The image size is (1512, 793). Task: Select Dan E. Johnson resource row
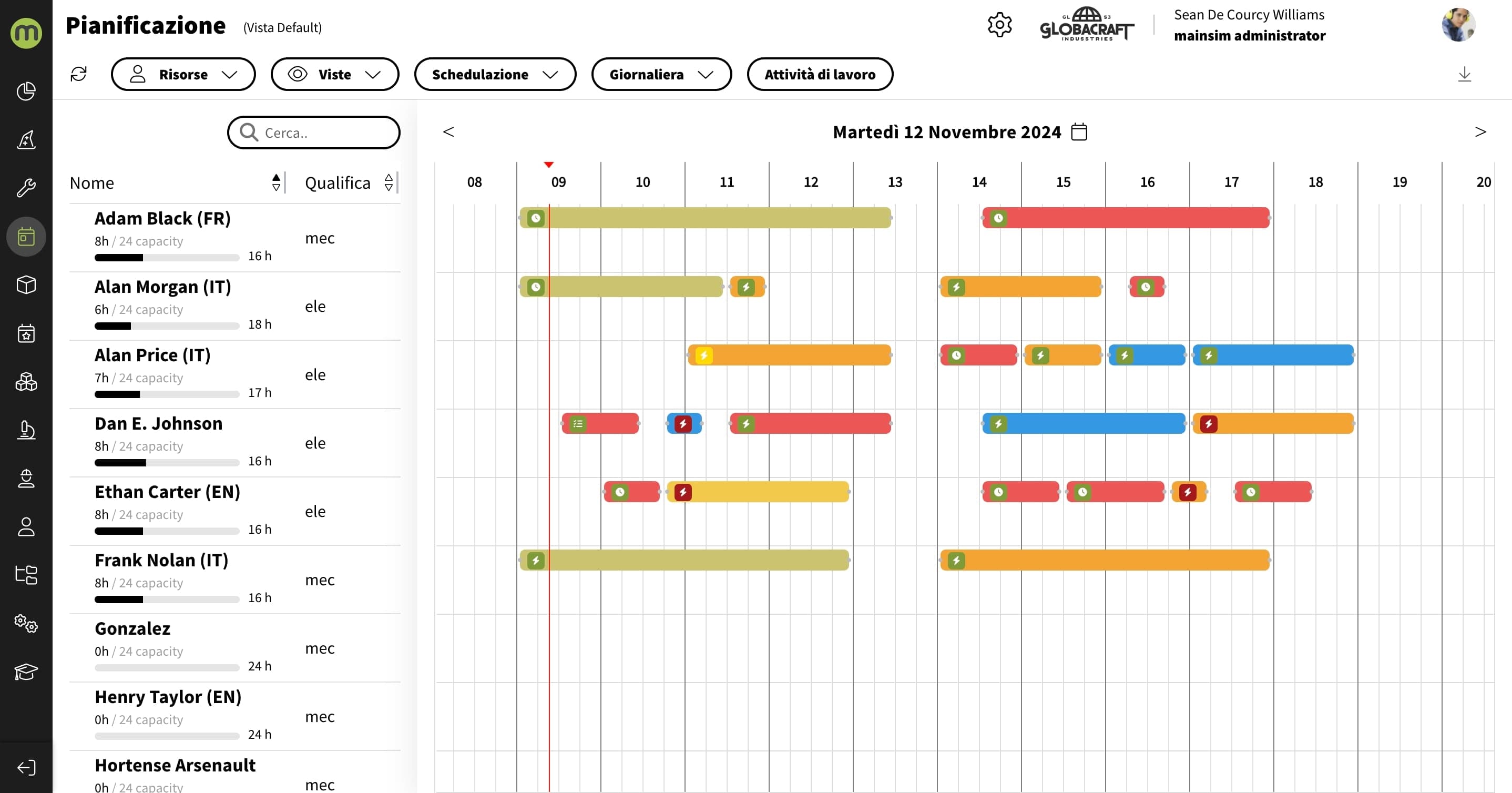point(235,443)
